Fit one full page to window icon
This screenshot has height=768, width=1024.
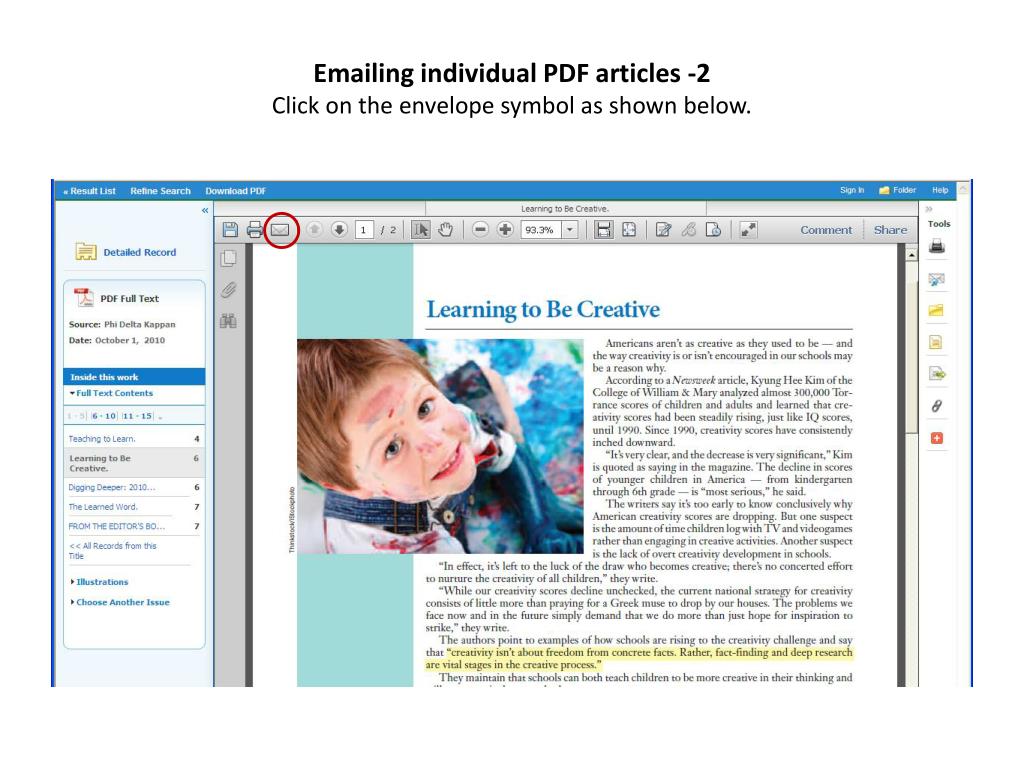(x=629, y=230)
